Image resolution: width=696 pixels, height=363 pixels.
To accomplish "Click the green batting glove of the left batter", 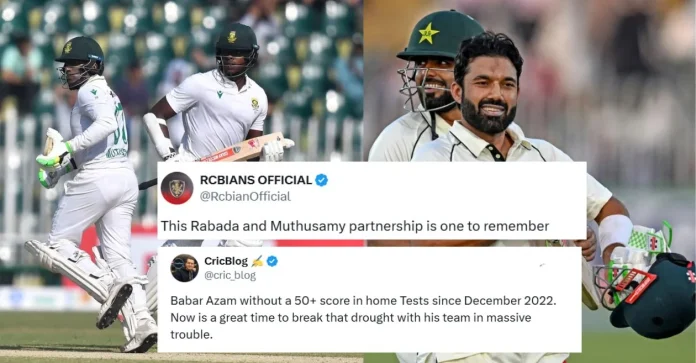I will point(54,153).
